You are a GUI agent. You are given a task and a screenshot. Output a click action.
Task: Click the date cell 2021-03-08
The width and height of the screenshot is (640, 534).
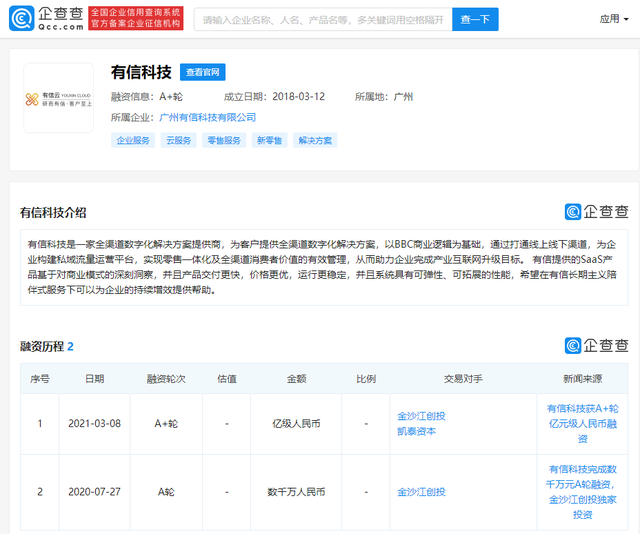94,424
